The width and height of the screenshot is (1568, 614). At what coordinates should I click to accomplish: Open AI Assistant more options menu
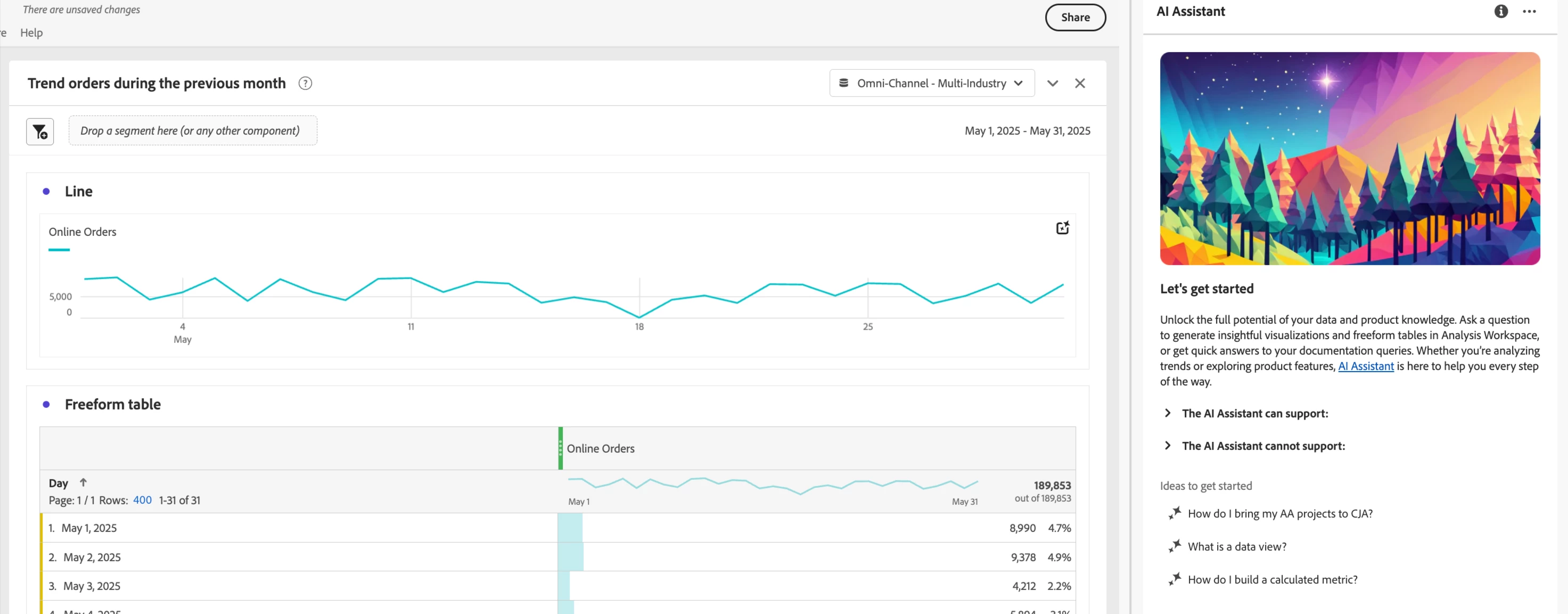(1529, 12)
